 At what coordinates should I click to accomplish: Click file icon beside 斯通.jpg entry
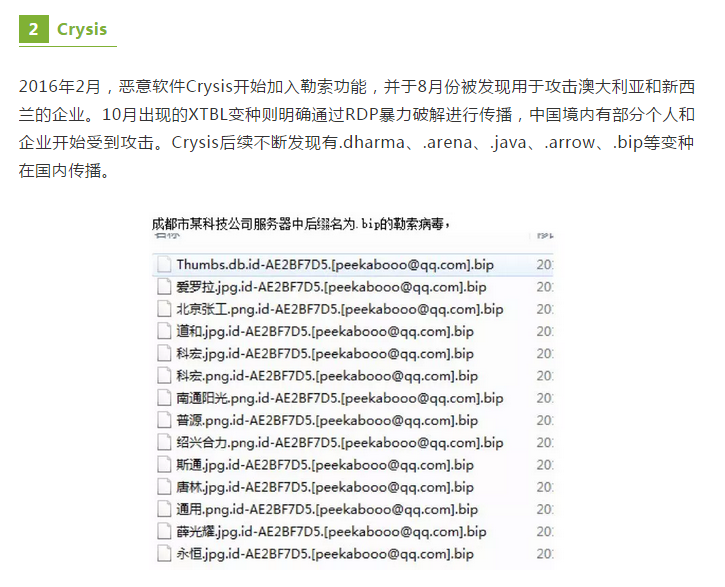tap(164, 464)
